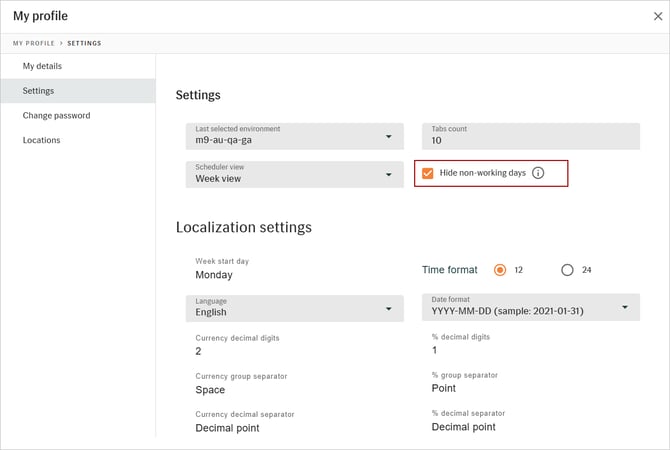Click the Tabs count input field
The image size is (670, 450).
[x=531, y=136]
